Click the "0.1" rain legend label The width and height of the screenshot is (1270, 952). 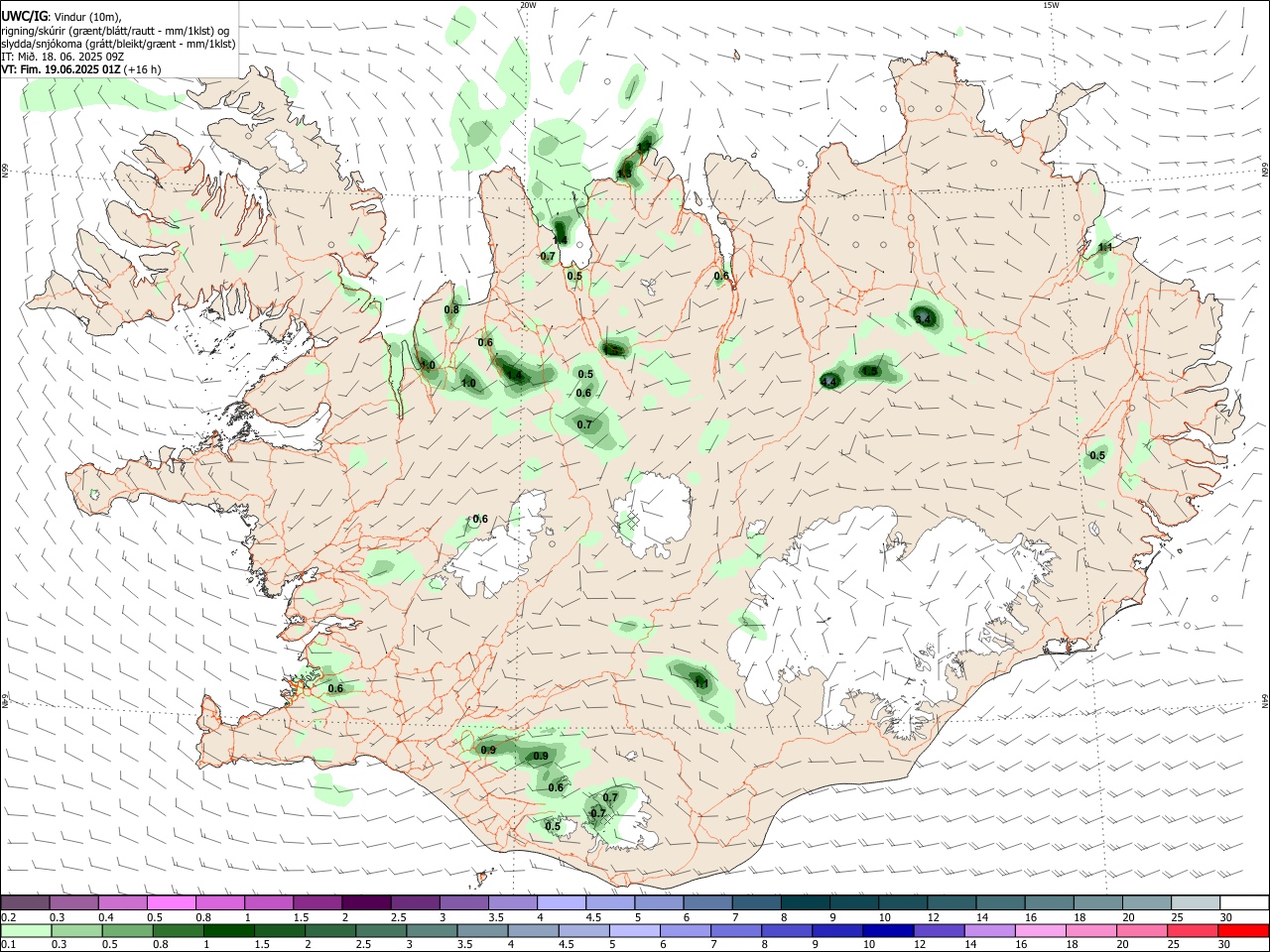9,945
